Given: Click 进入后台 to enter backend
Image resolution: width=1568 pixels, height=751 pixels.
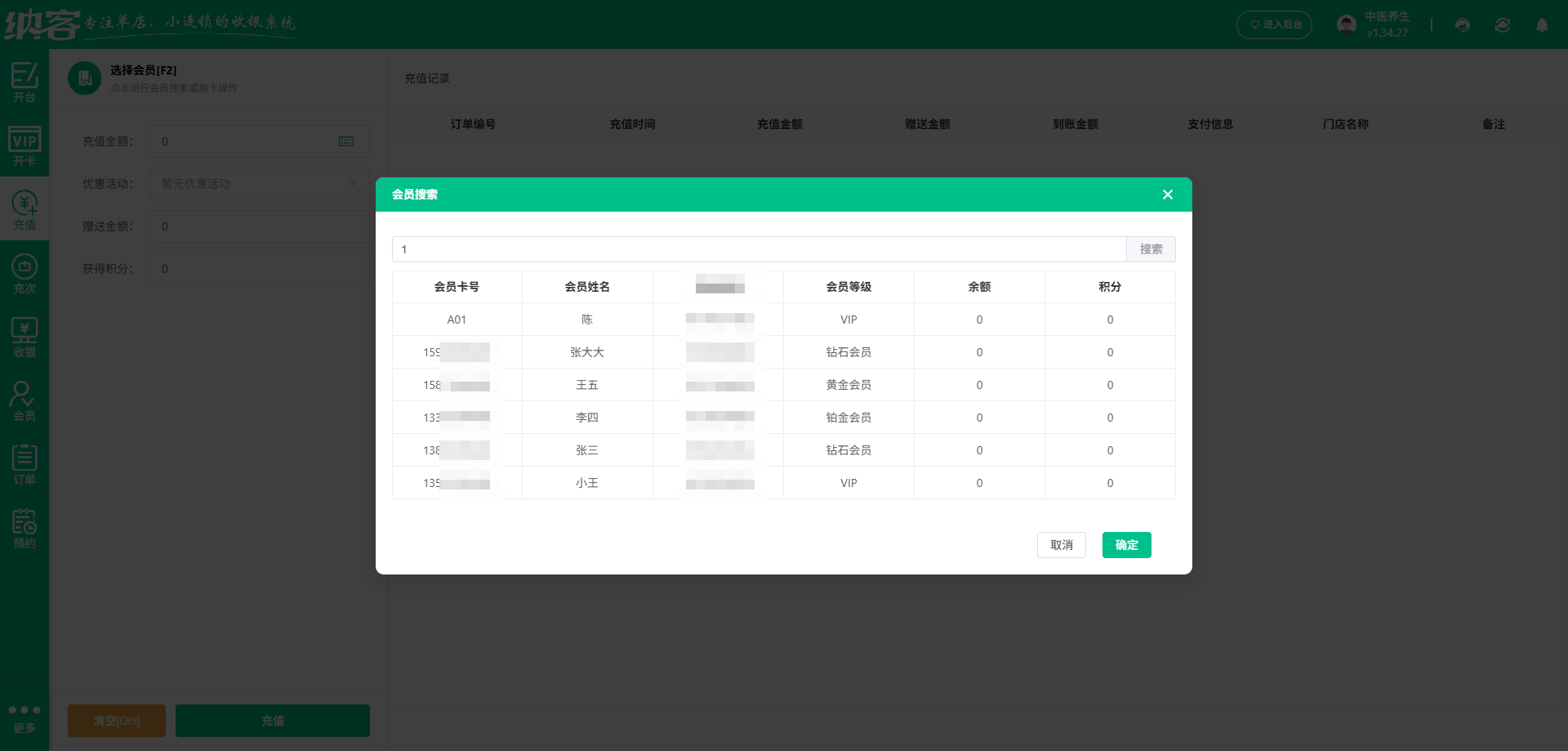Looking at the screenshot, I should pyautogui.click(x=1273, y=25).
